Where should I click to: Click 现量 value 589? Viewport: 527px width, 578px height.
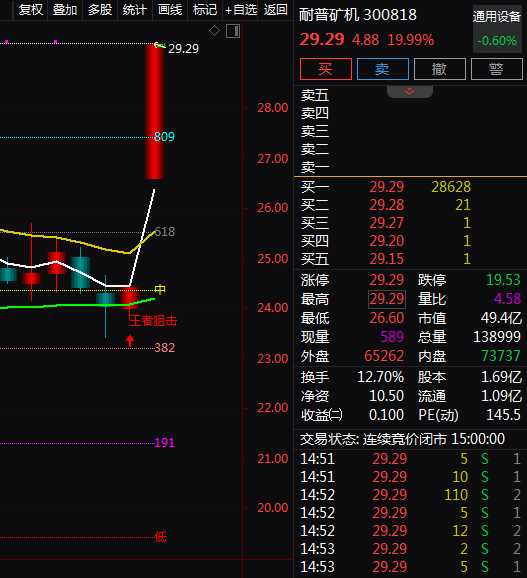coord(392,337)
